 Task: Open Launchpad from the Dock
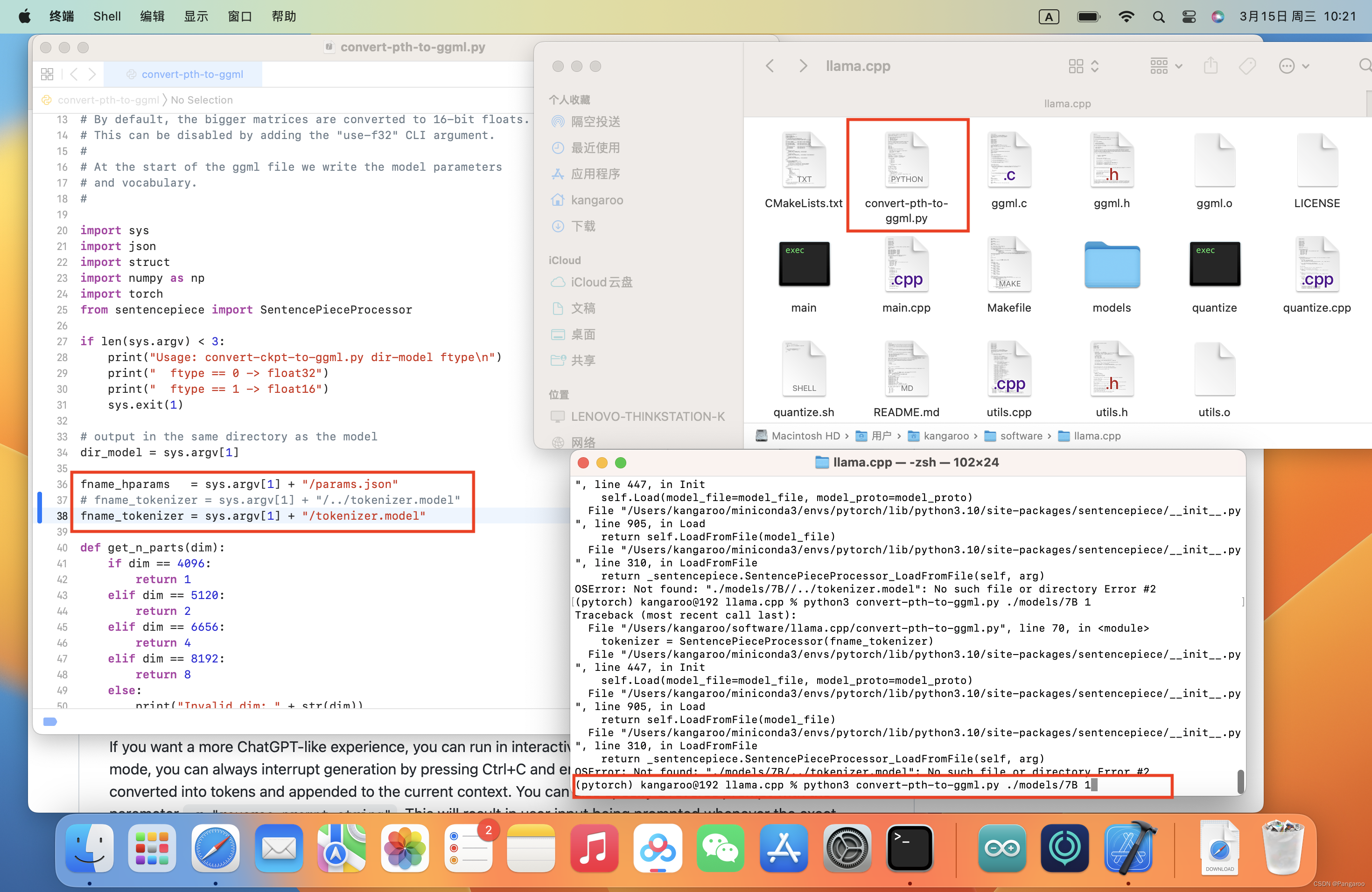tap(152, 848)
